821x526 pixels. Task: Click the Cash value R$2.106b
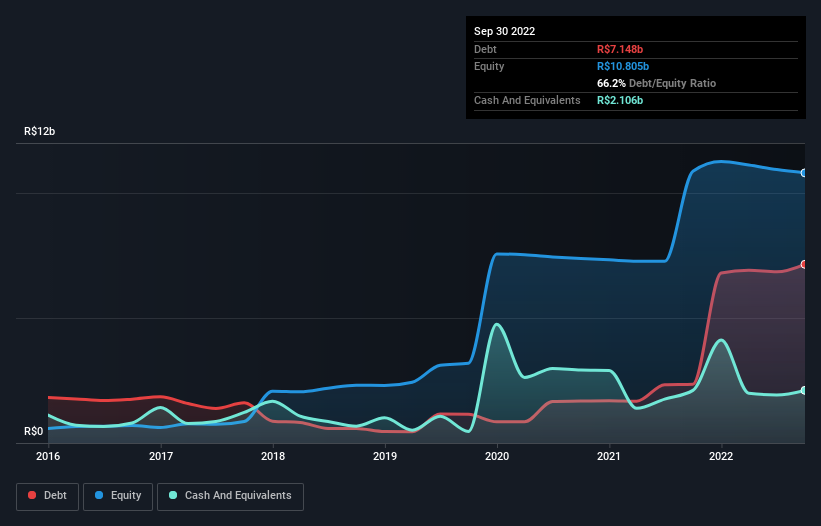click(x=620, y=100)
